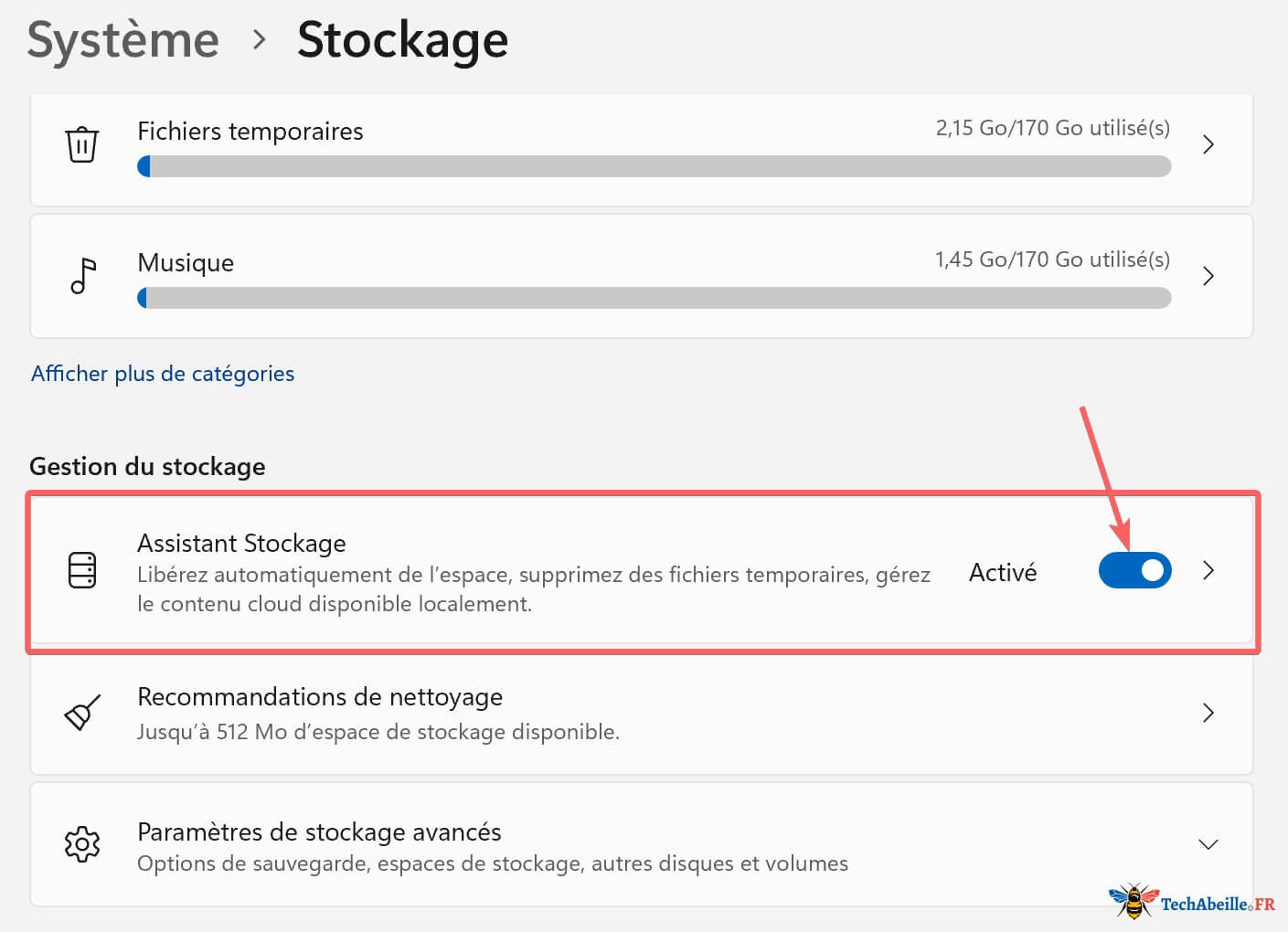The height and width of the screenshot is (932, 1288).
Task: Open Fichiers temporaires details with its chevron
Action: point(1208,144)
